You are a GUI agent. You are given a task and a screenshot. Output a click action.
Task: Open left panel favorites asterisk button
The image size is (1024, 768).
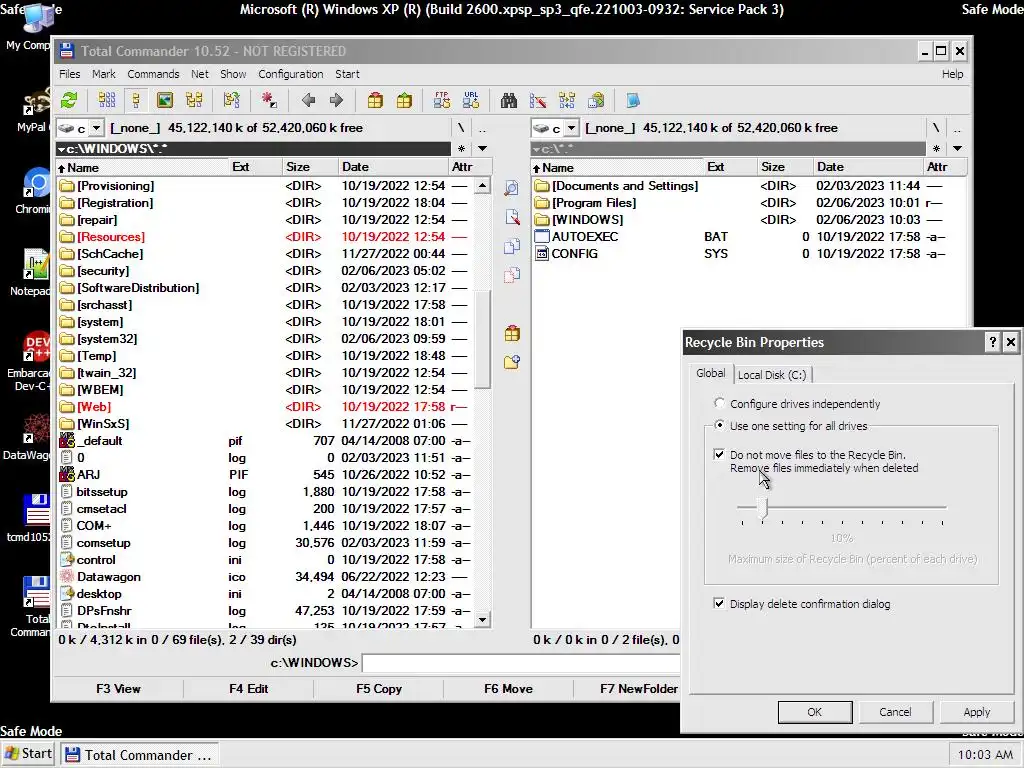tap(461, 148)
